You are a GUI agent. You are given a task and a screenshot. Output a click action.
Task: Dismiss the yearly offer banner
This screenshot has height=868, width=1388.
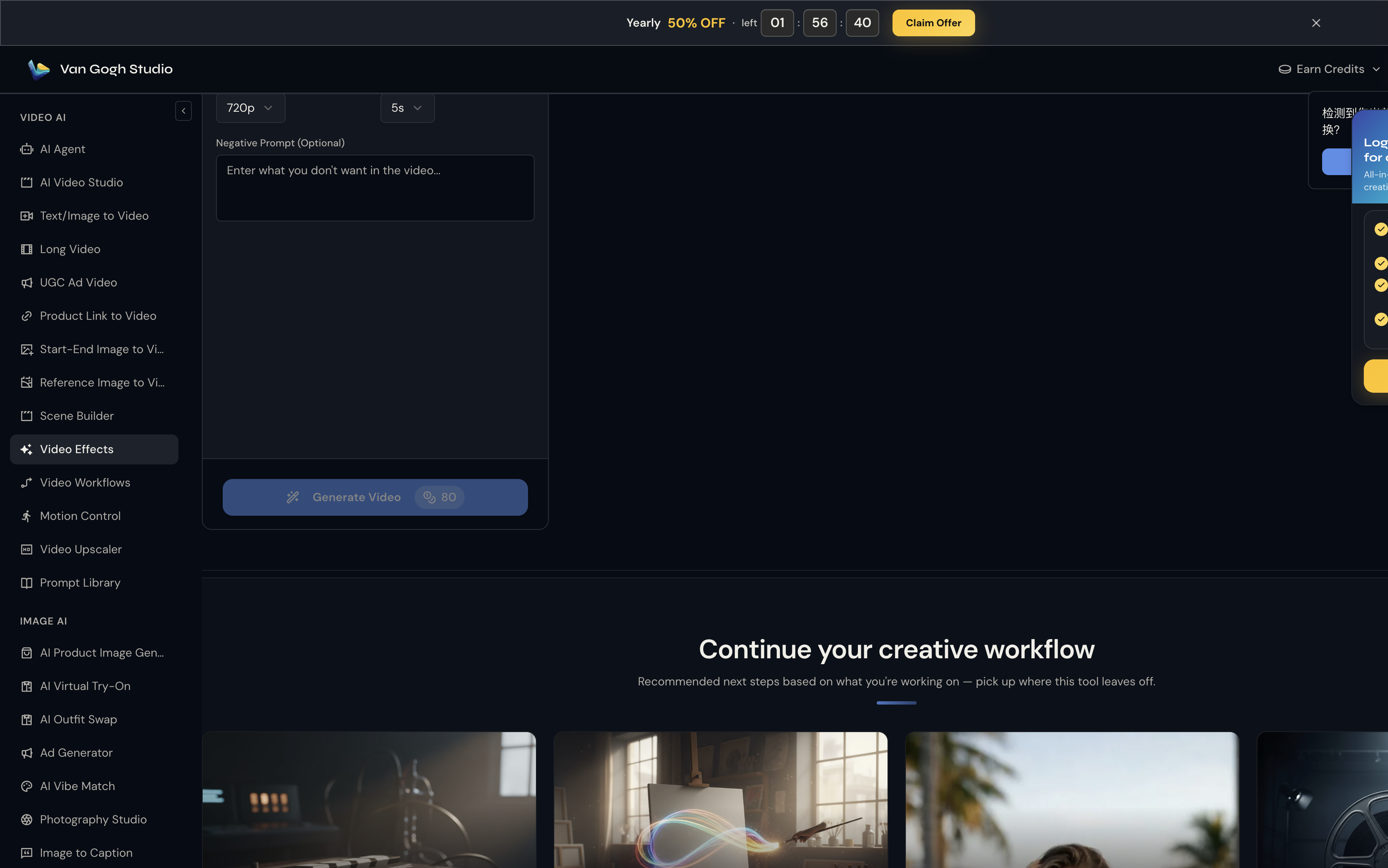pos(1316,23)
